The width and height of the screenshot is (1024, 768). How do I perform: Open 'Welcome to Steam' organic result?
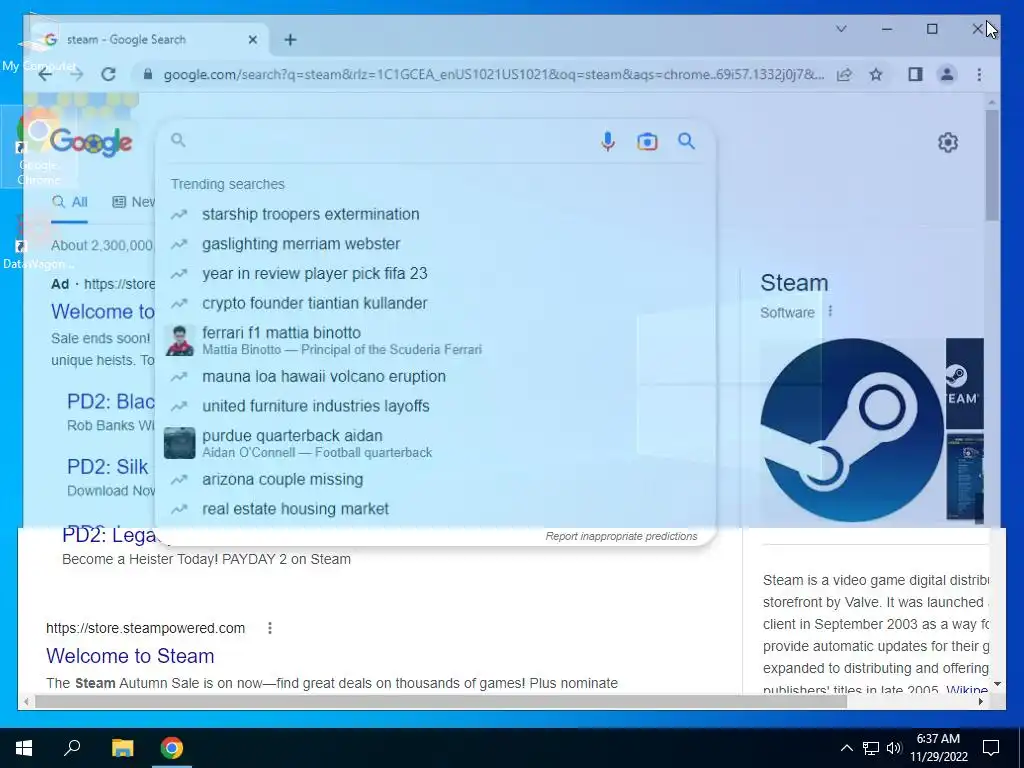(130, 656)
